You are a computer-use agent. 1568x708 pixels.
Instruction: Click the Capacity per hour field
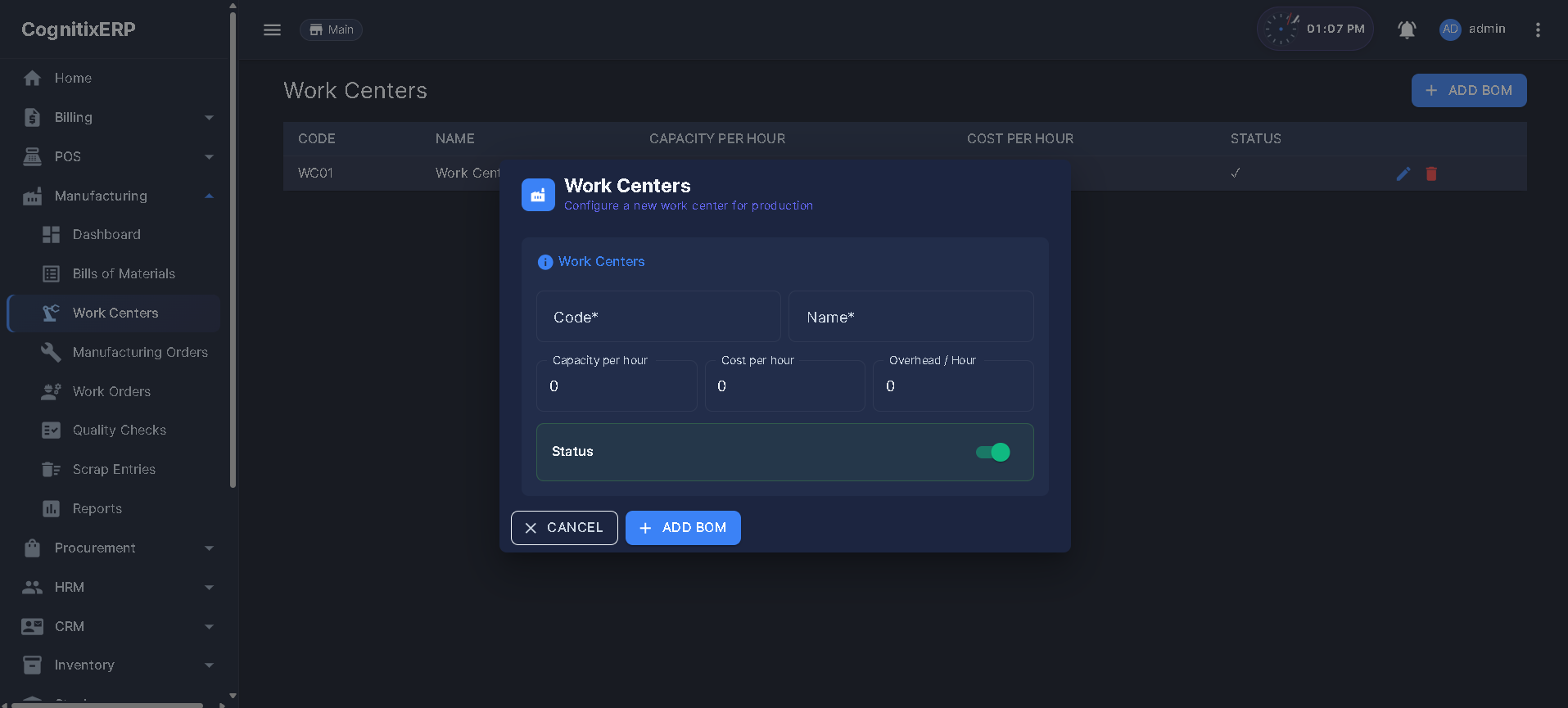click(x=617, y=386)
